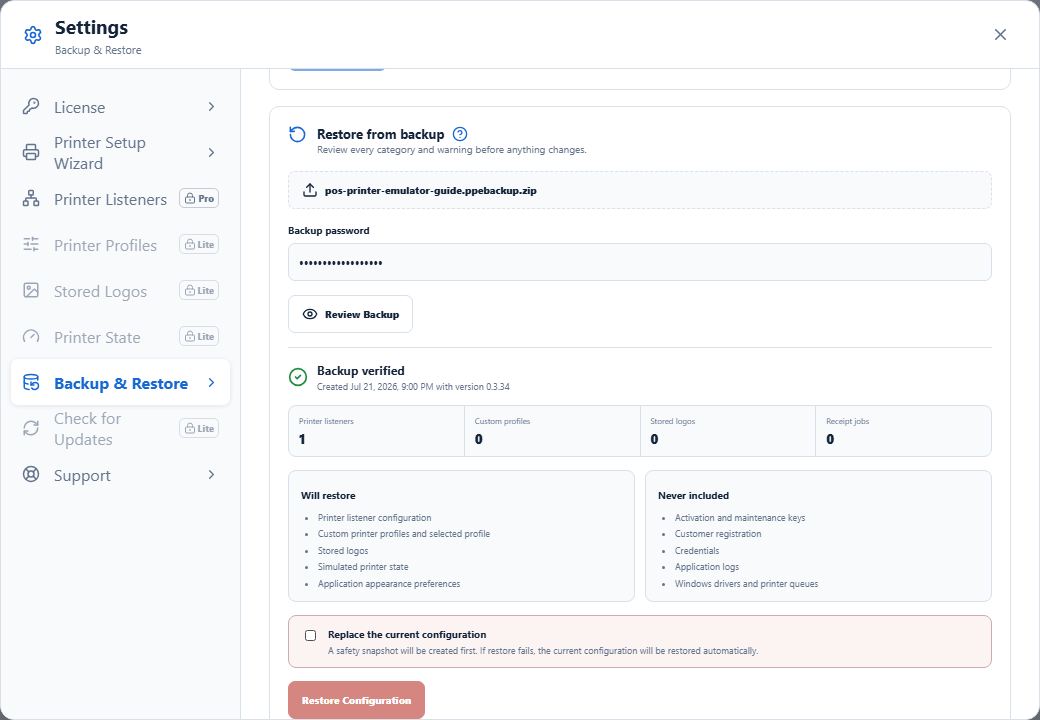This screenshot has height=720, width=1040.
Task: Click 'Application appearance preferences' list item
Action: coord(389,583)
